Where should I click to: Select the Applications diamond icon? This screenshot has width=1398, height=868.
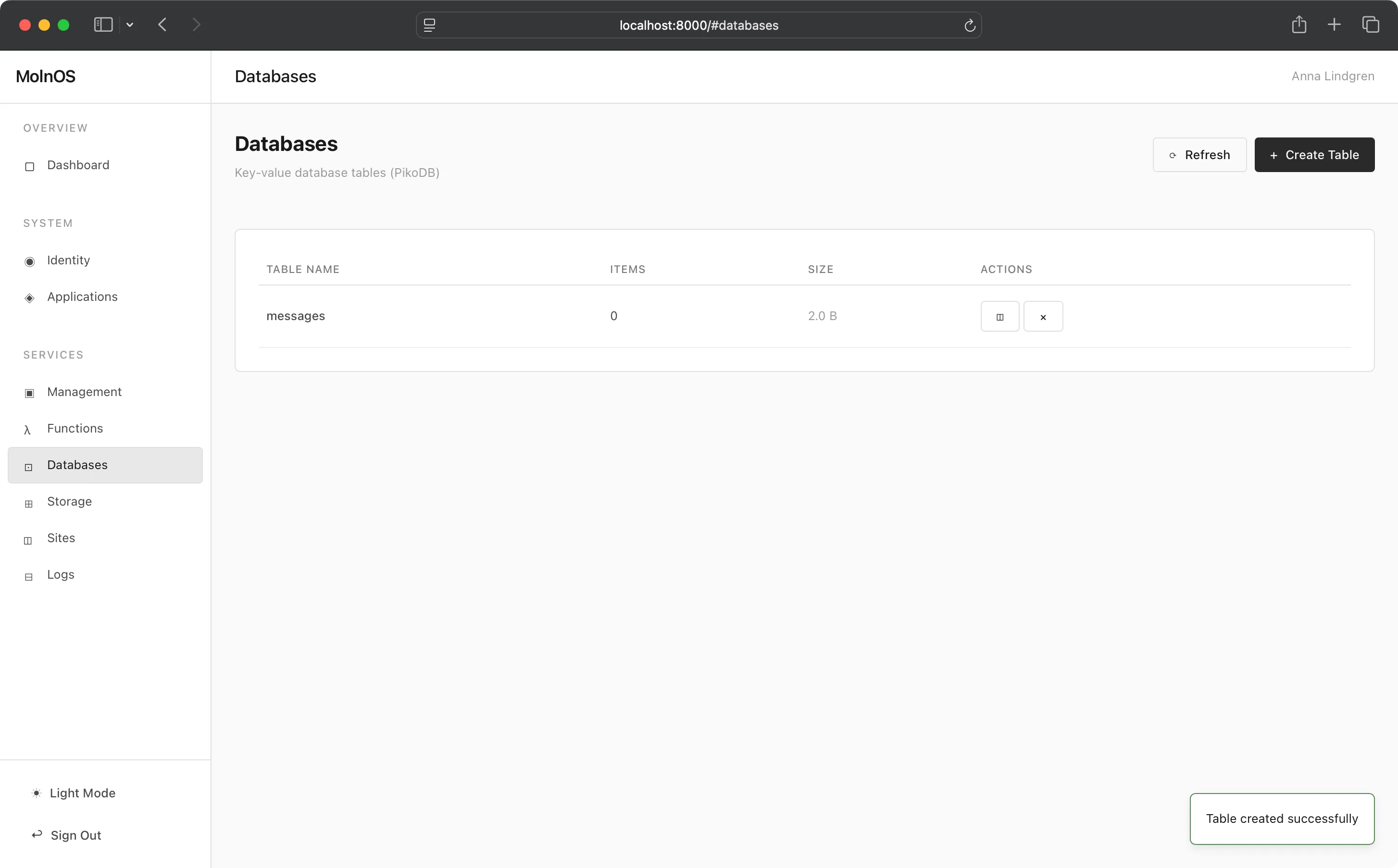click(29, 298)
